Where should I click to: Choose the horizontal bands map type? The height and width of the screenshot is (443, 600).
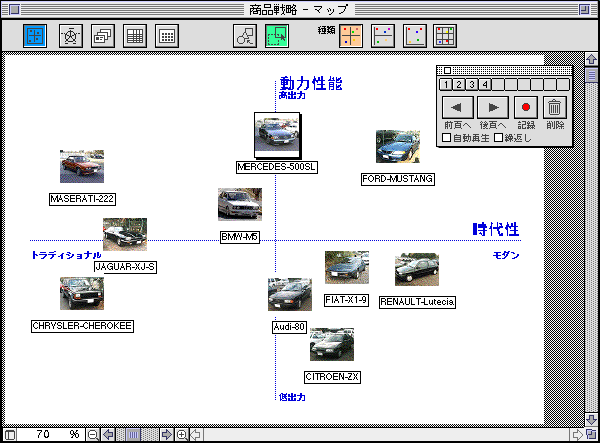tap(383, 36)
